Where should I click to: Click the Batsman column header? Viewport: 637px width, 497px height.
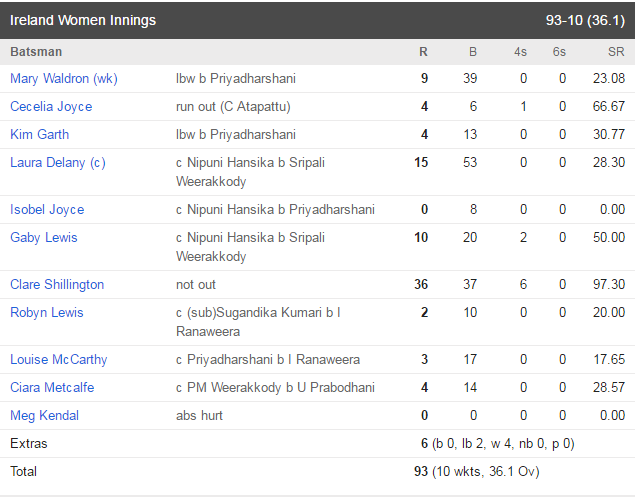pos(36,52)
